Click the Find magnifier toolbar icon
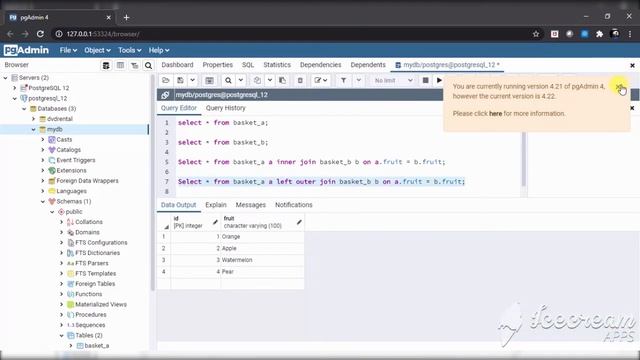Screen dimensions: 640x360 click(228, 80)
